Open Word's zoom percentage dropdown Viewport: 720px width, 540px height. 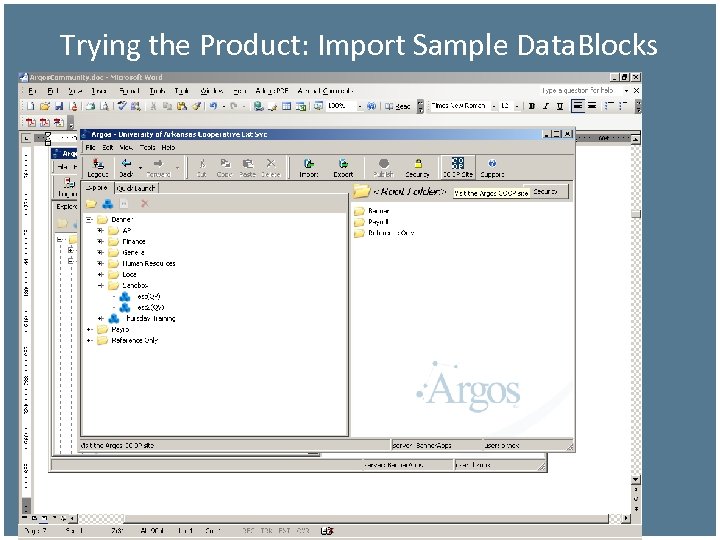(360, 107)
